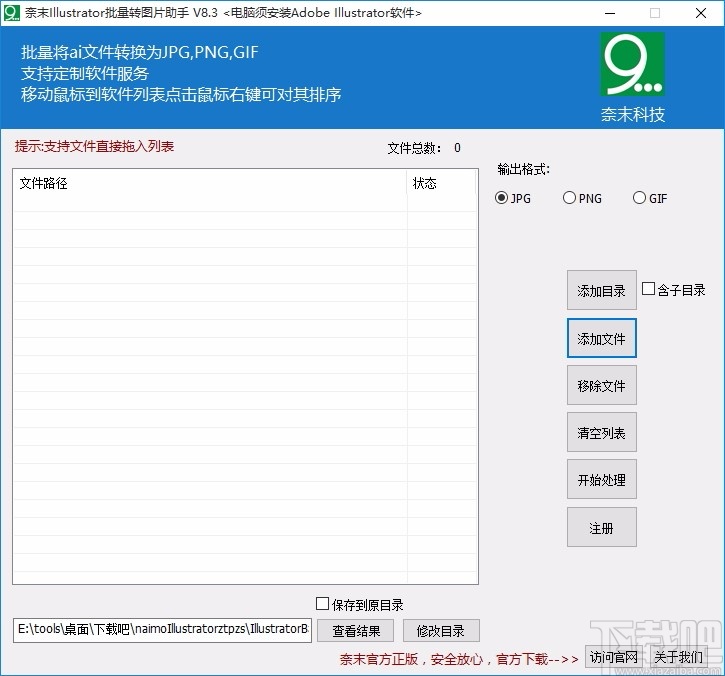
Task: Click the red hint 提示:支持文件直接拖入列表
Action: [x=94, y=146]
